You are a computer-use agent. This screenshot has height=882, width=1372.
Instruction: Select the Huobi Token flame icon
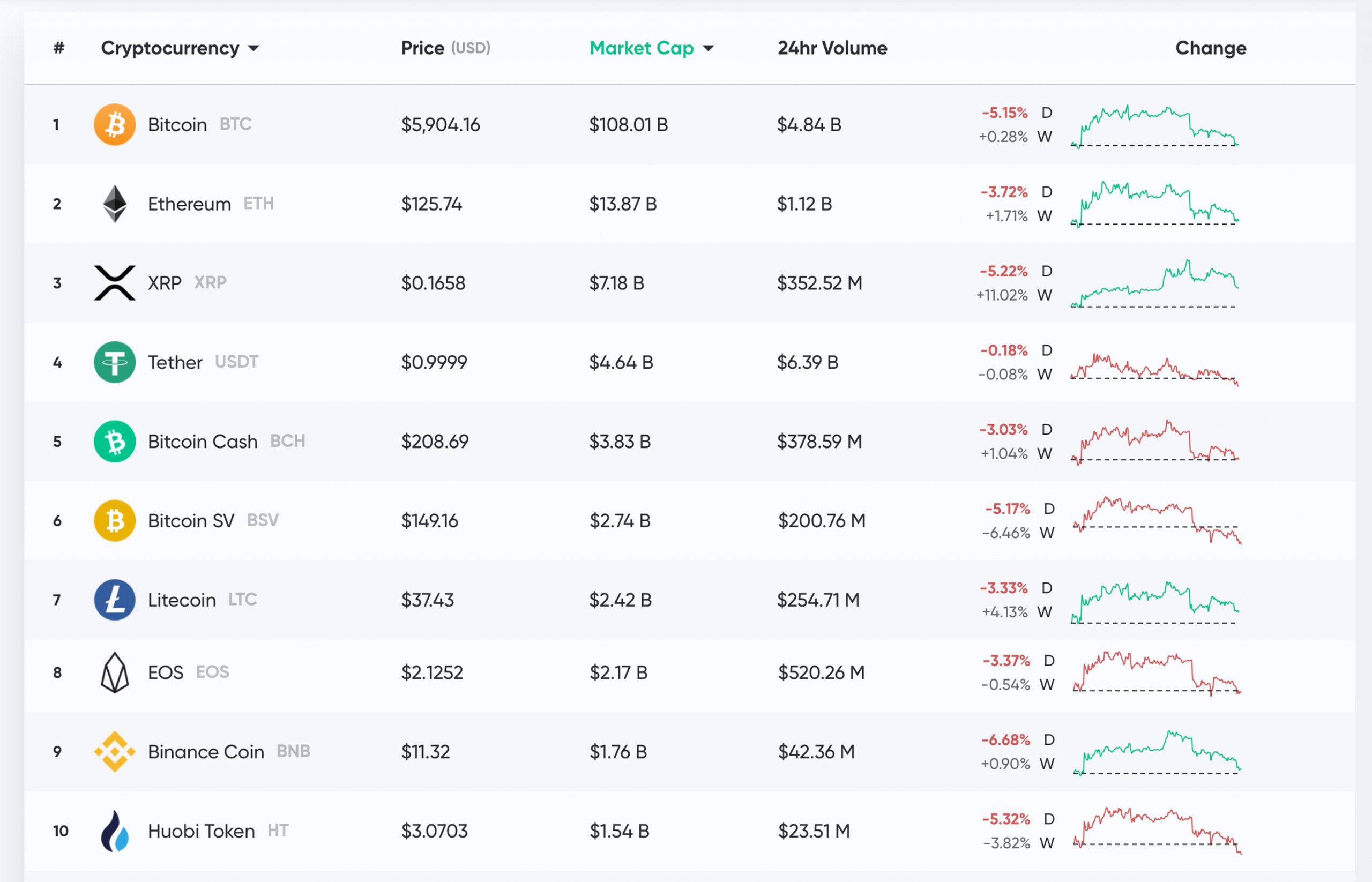[x=114, y=831]
